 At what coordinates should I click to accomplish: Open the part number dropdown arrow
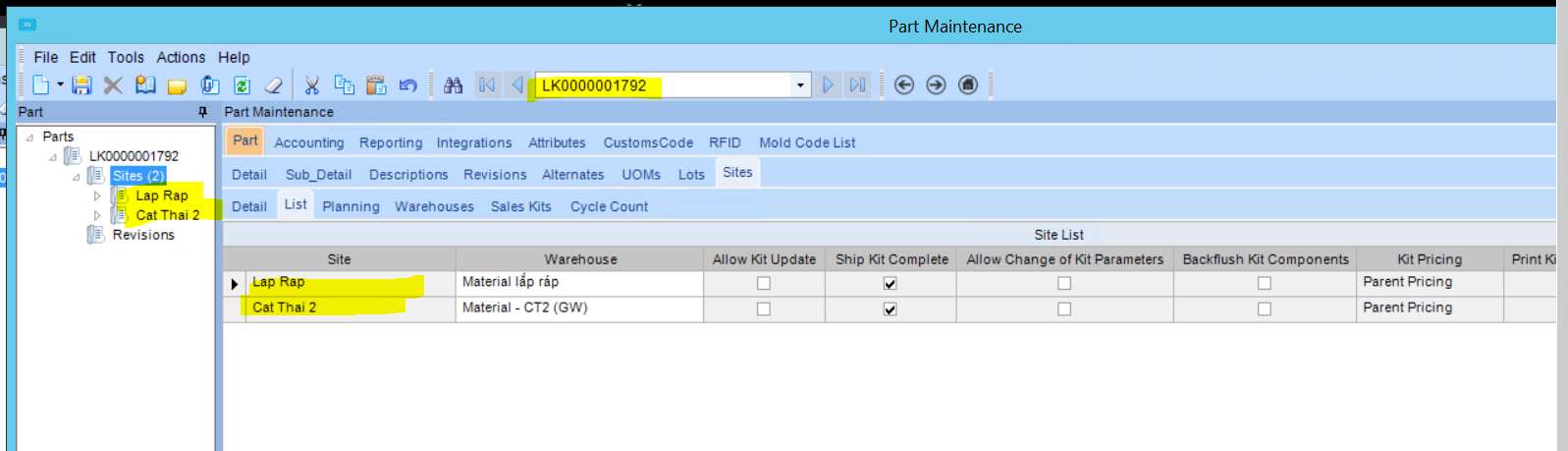pyautogui.click(x=800, y=85)
